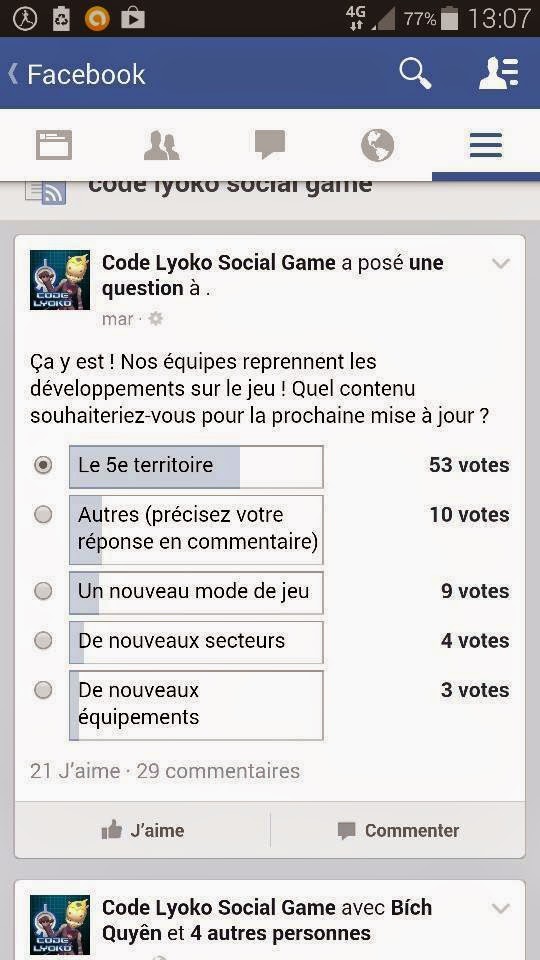The width and height of the screenshot is (540, 960).
Task: Click the Commenter button
Action: click(x=398, y=831)
